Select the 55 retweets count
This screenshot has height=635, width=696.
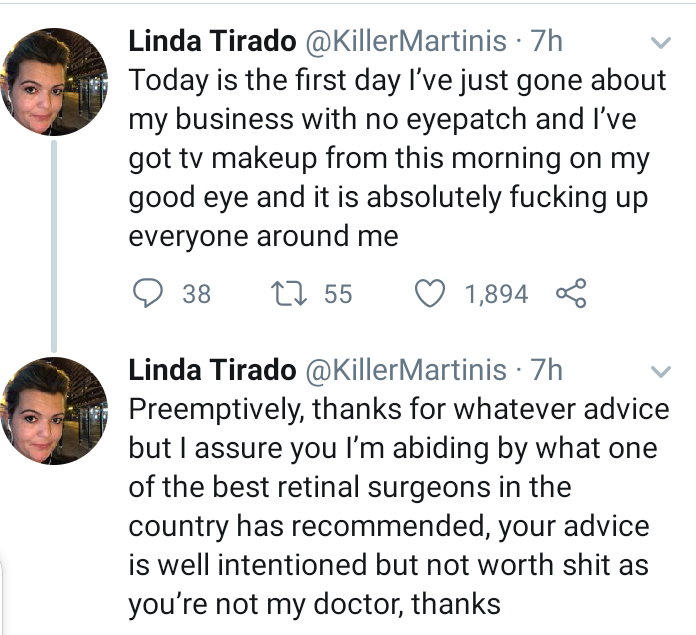(338, 294)
